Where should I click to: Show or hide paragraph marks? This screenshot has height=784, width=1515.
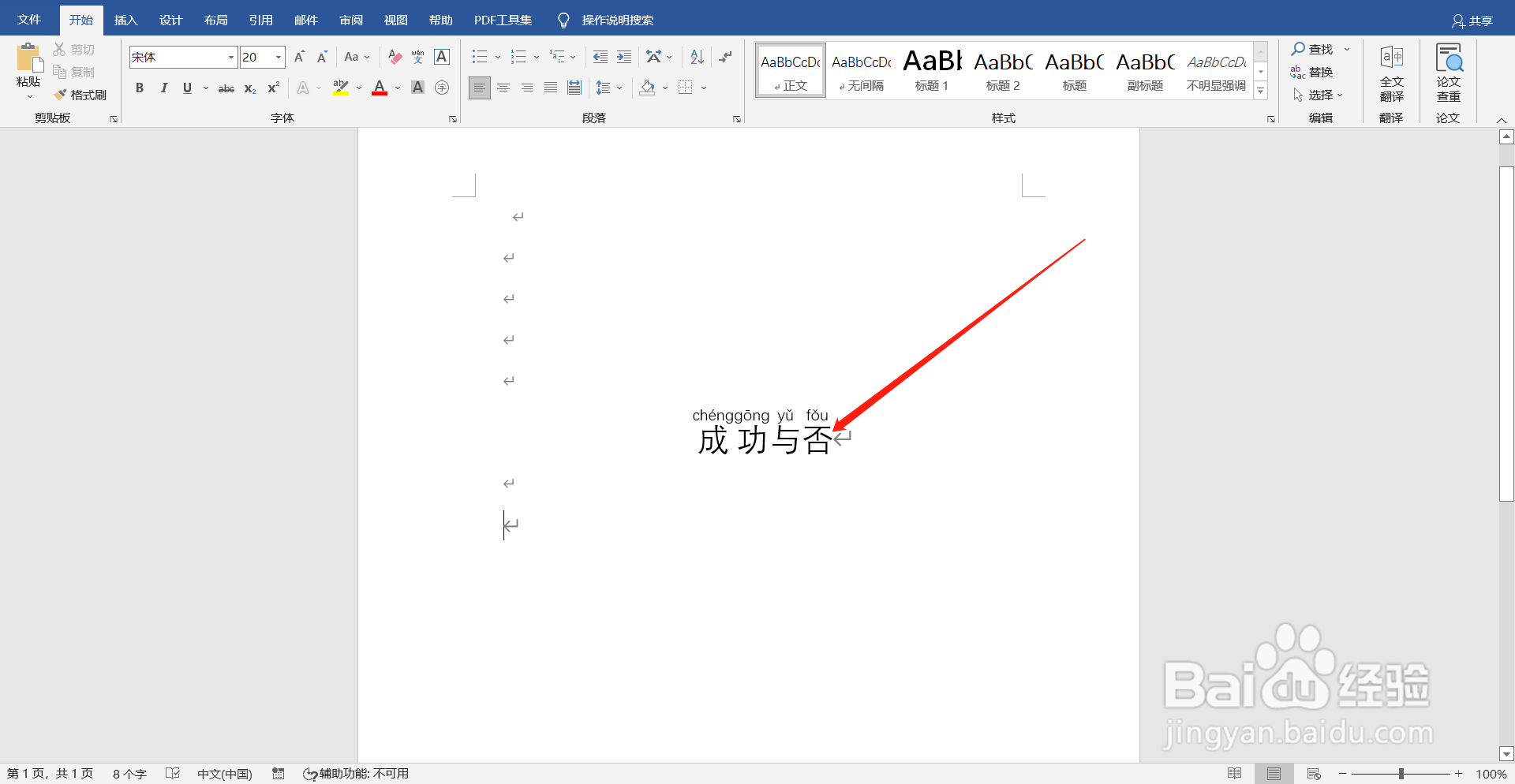[726, 57]
